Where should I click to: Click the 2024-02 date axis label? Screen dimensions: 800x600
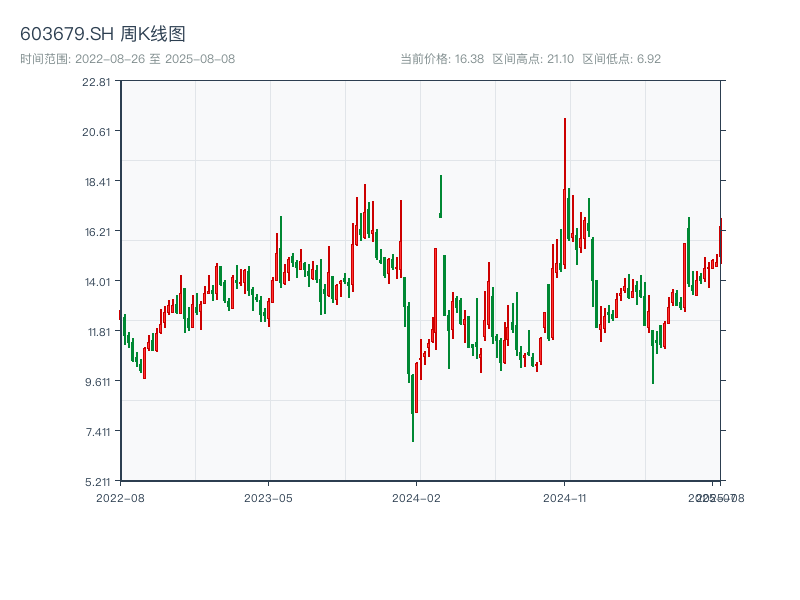417,497
